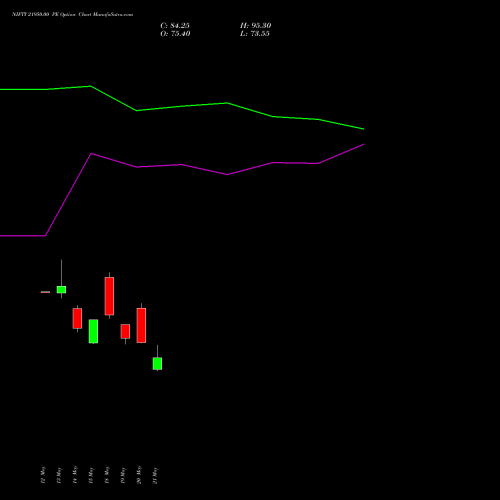Click the 21 May date axis label
Image resolution: width=500 pixels, height=500 pixels.
click(x=155, y=475)
